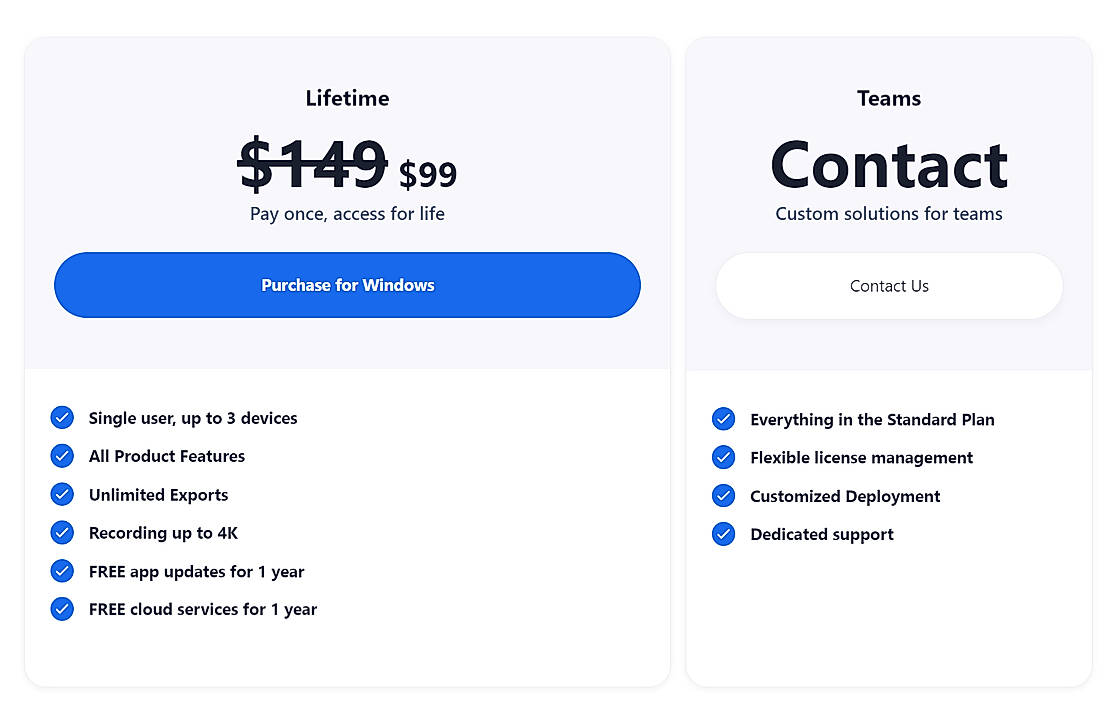Click checkmark icon beside Single user feature
1108x728 pixels.
click(x=62, y=418)
